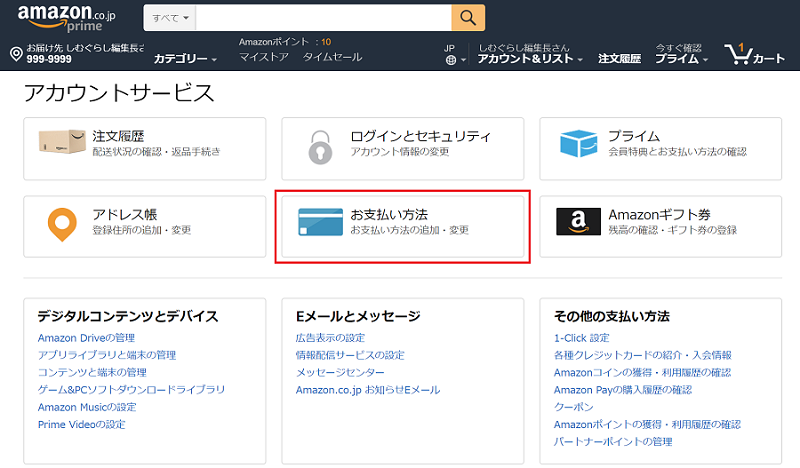Open マイストア in the navigation bar
The width and height of the screenshot is (800, 468).
pos(264,57)
